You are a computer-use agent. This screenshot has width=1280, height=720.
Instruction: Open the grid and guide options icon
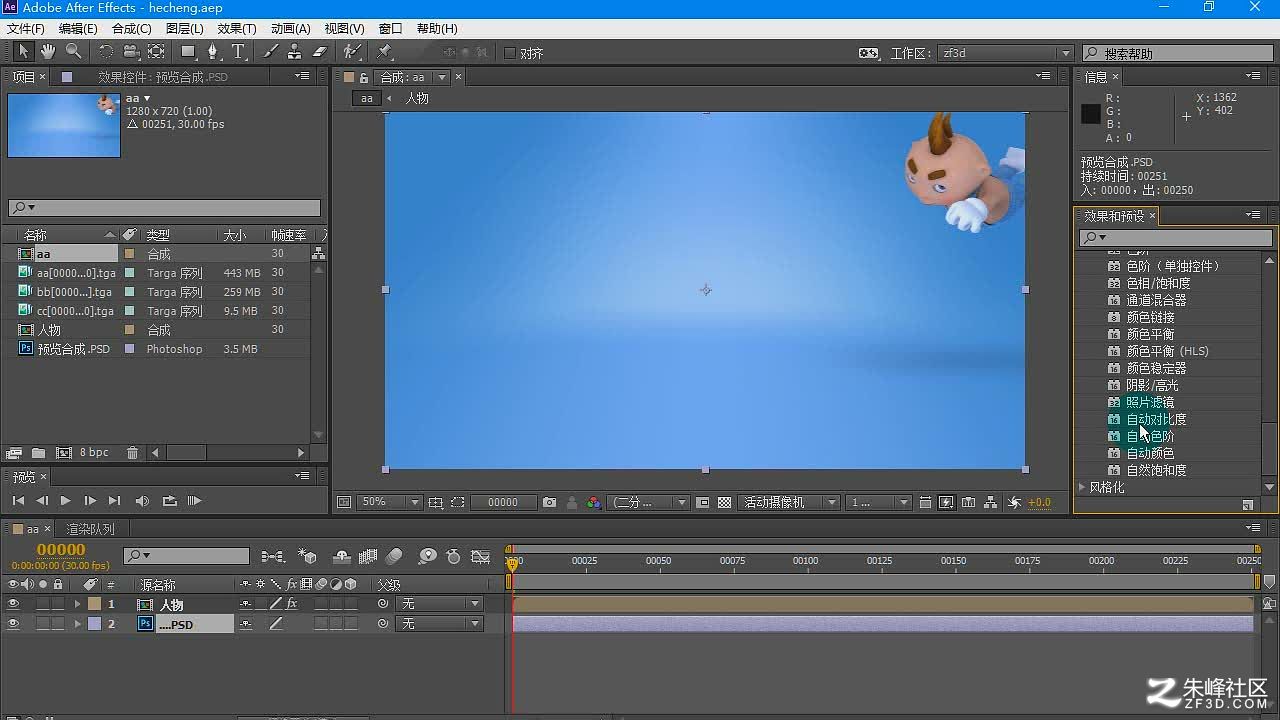tap(436, 502)
